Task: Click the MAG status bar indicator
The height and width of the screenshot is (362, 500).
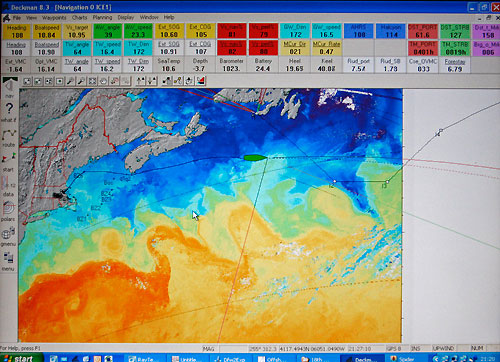Action: [x=209, y=349]
